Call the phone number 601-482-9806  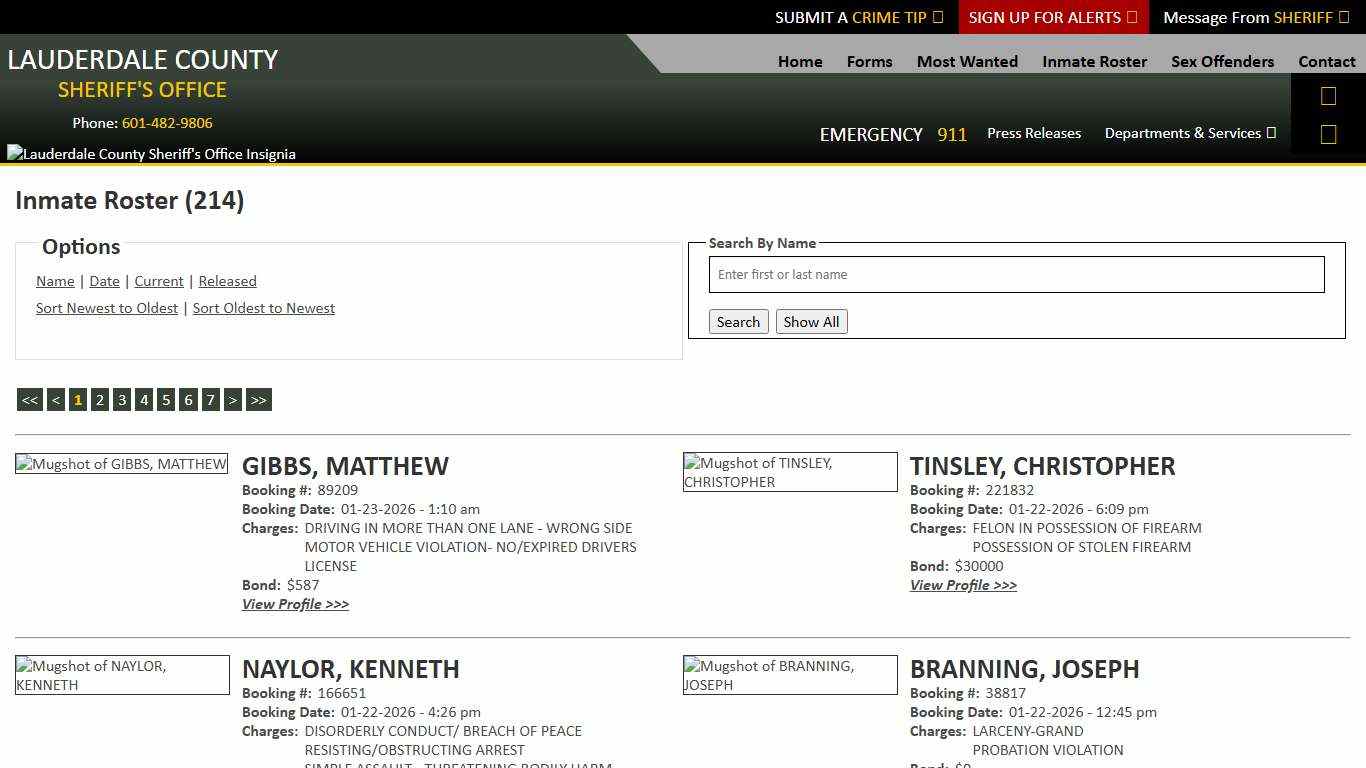[167, 123]
